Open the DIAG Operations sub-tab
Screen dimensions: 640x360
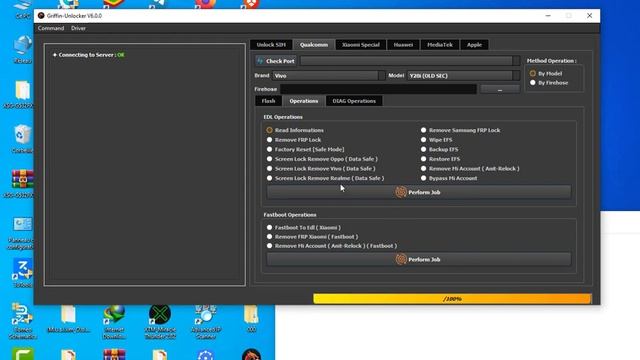[354, 101]
